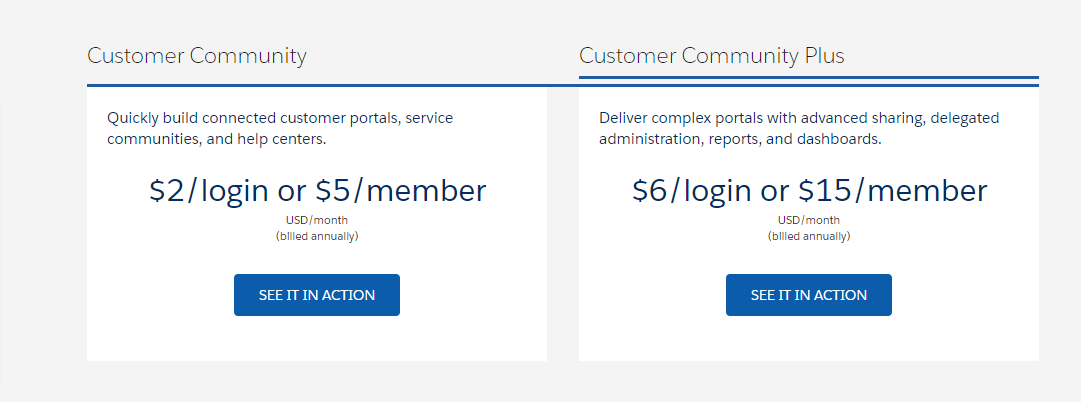Click the word "or" in the $6/login price
This screenshot has width=1081, height=402.
pos(778,190)
